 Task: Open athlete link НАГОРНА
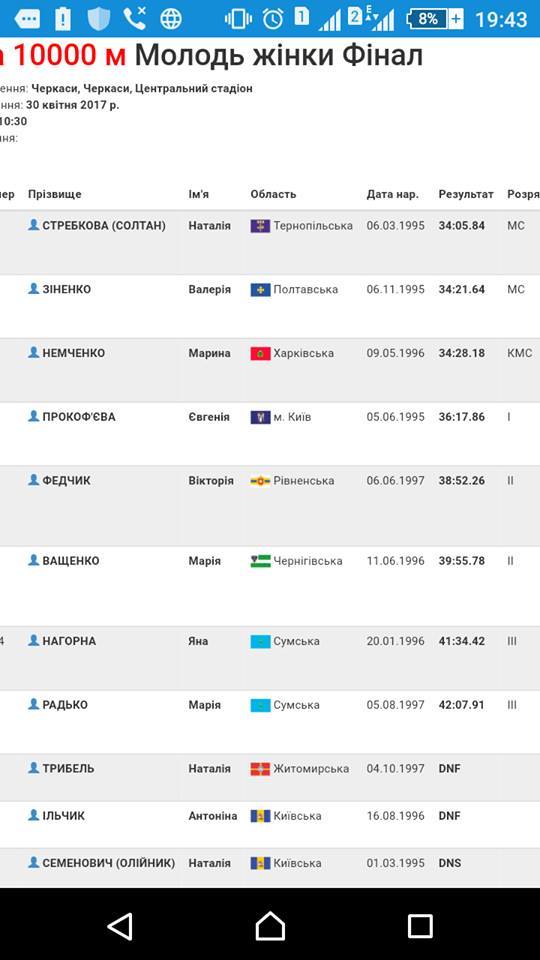pyautogui.click(x=69, y=641)
